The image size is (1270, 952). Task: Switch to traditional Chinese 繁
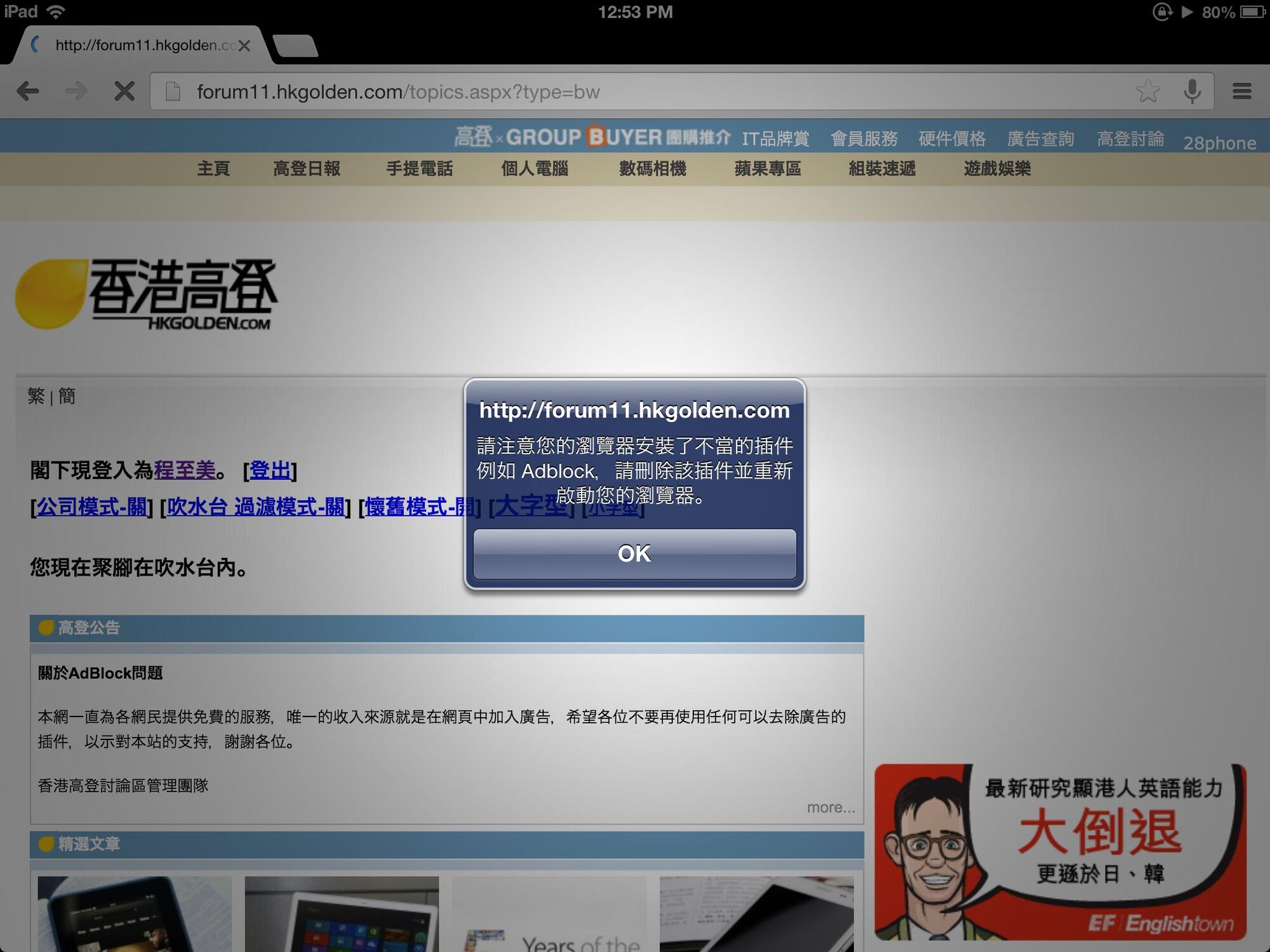(x=36, y=396)
